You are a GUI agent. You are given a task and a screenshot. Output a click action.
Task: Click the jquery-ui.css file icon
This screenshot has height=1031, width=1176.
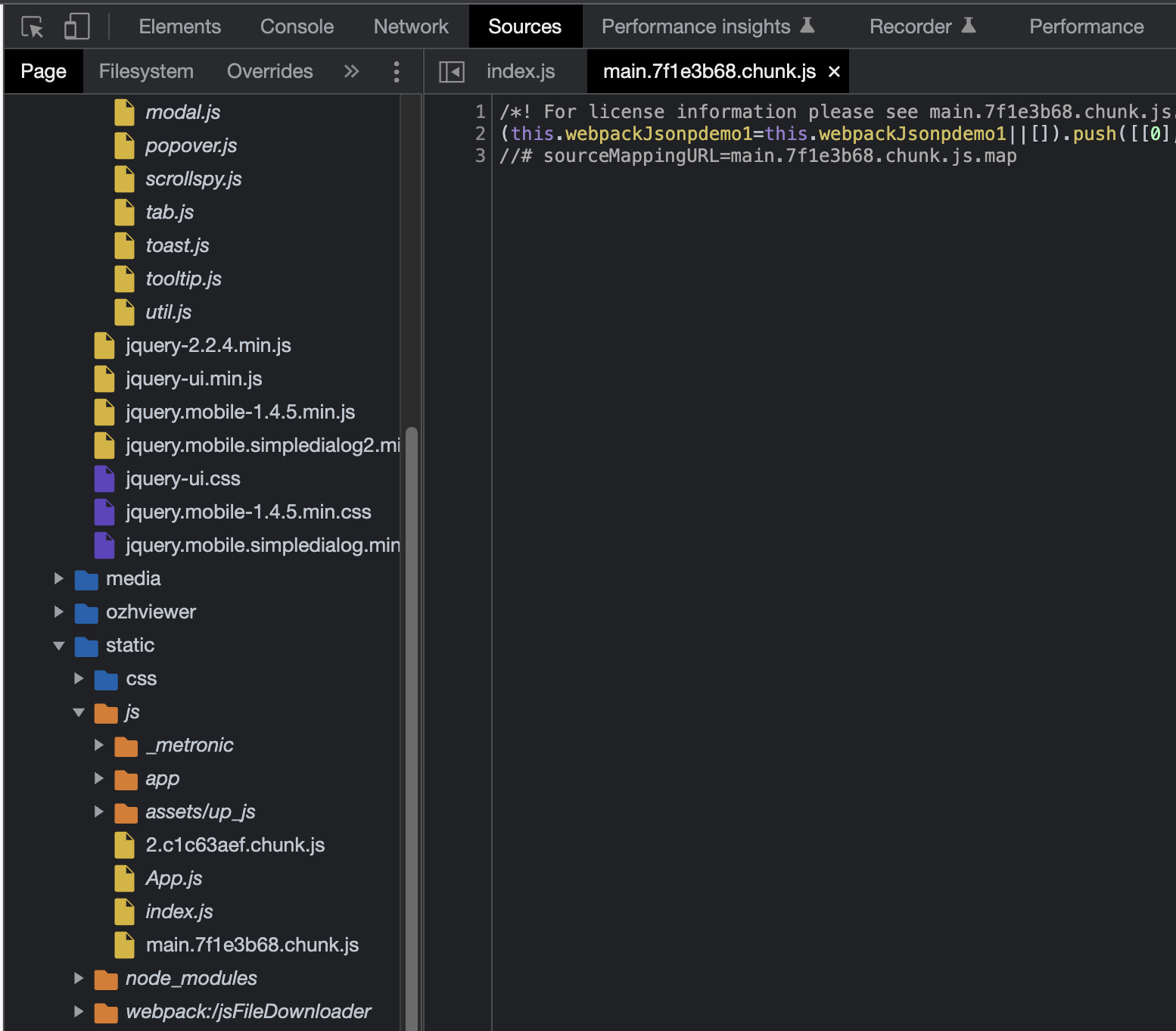point(104,478)
